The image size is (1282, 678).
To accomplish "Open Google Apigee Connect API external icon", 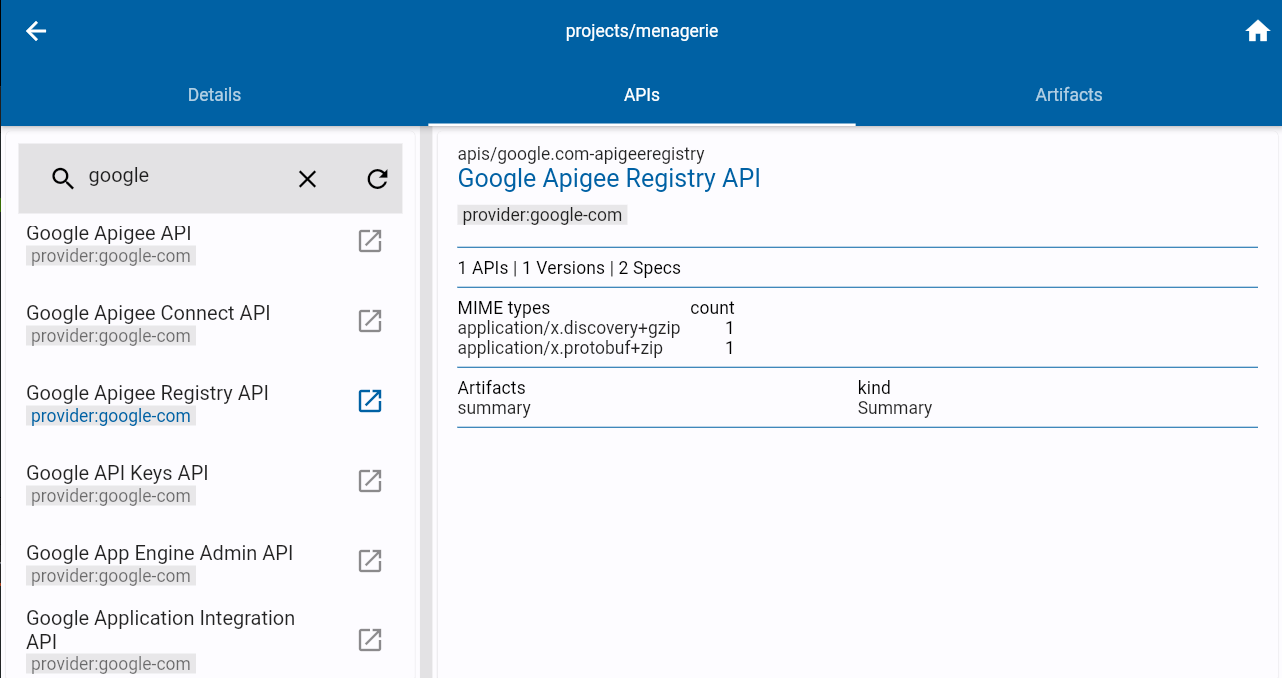I will point(370,321).
